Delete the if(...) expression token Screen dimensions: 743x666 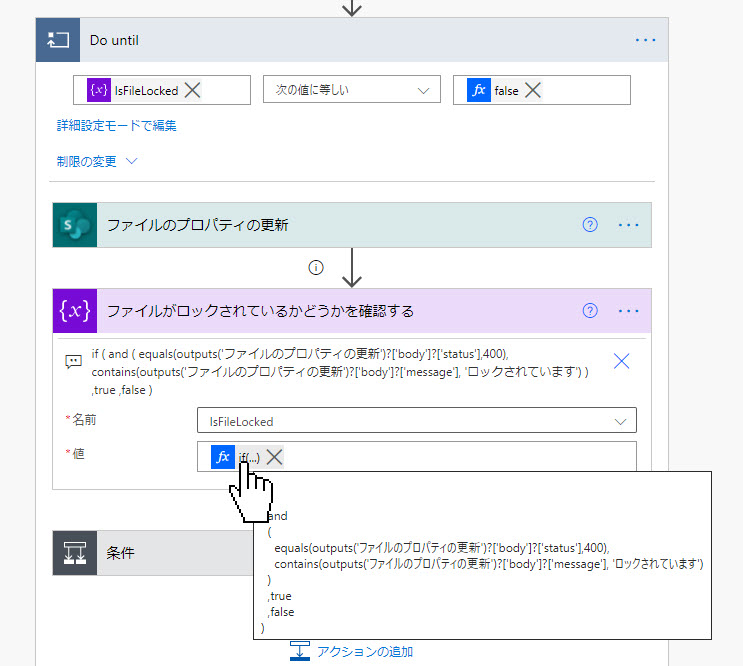[x=274, y=457]
